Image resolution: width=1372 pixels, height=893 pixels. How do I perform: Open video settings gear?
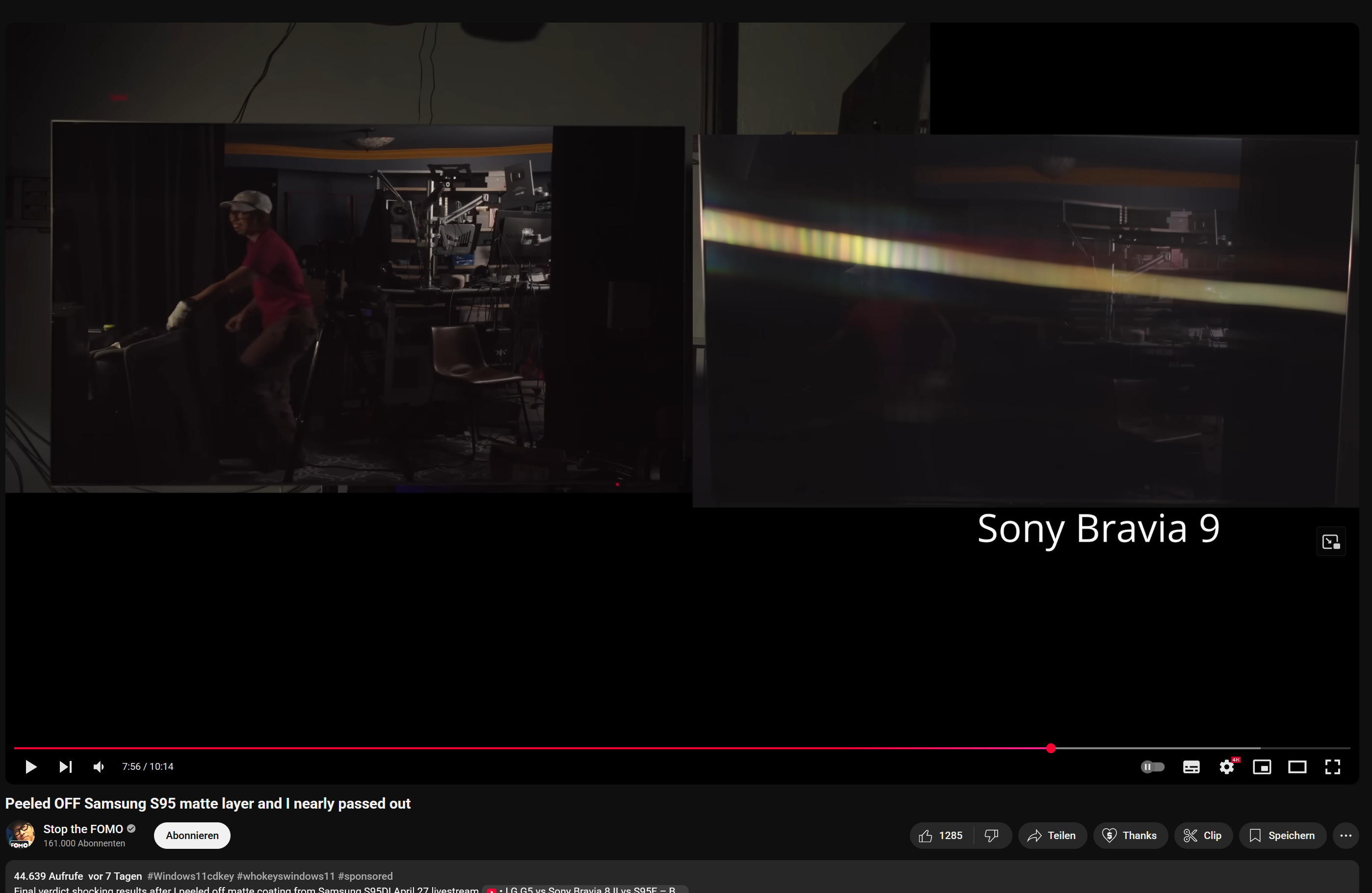[1226, 767]
